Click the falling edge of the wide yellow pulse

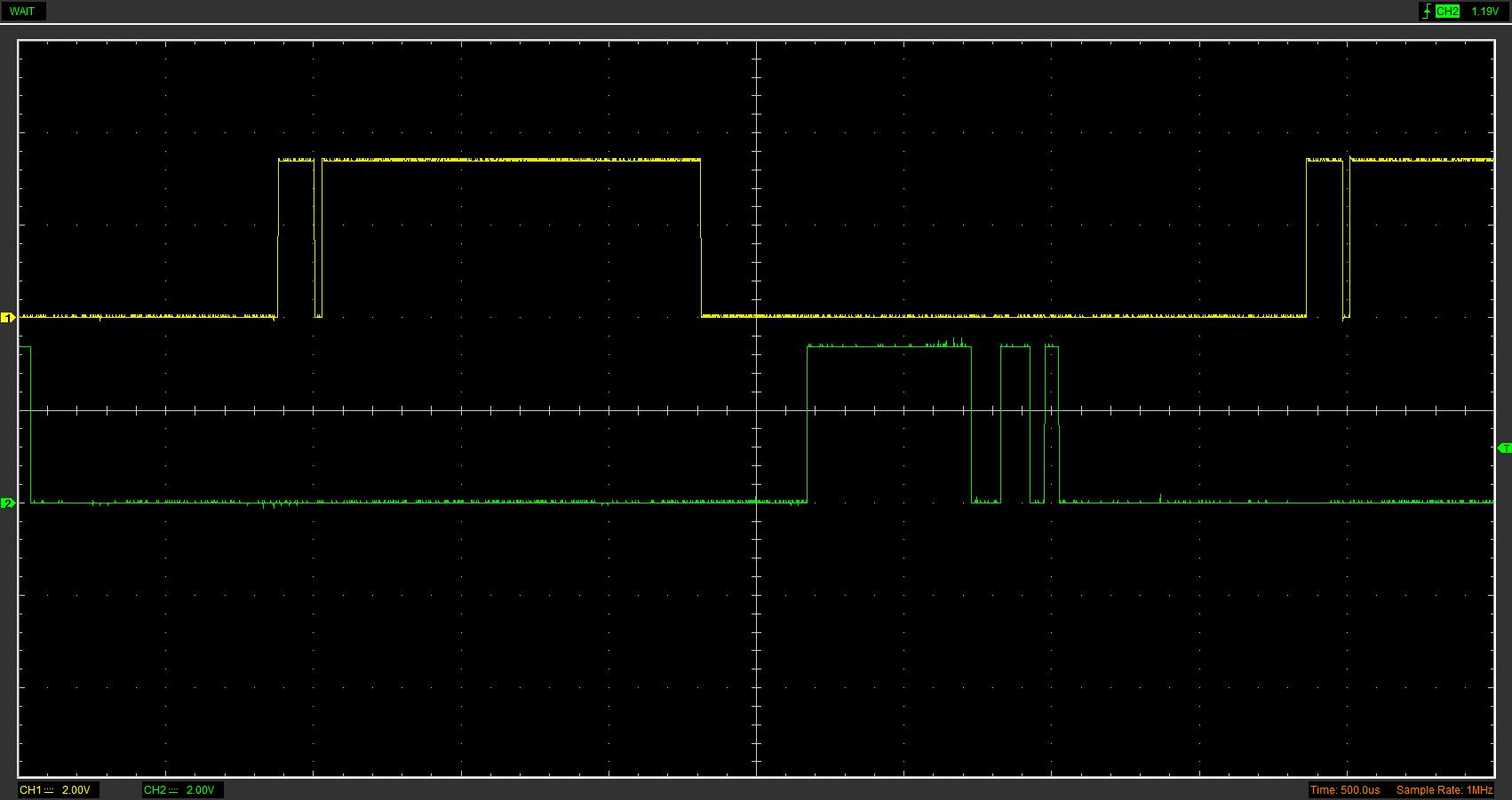tap(701, 238)
